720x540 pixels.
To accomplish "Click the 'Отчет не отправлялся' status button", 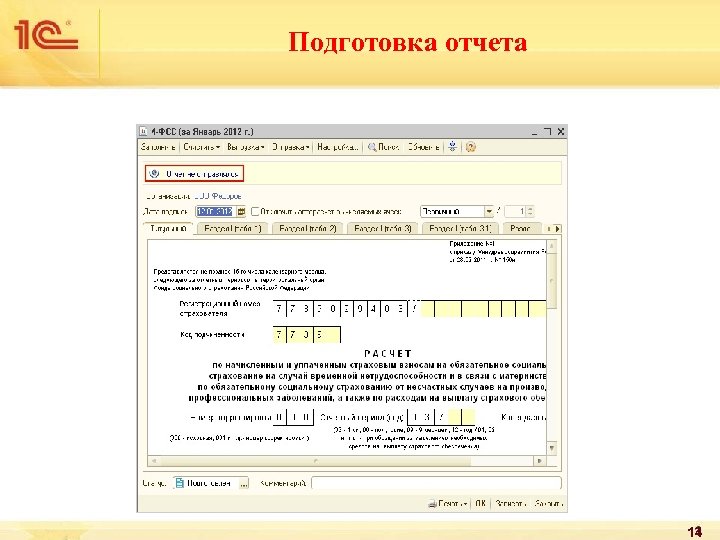I will click(194, 174).
